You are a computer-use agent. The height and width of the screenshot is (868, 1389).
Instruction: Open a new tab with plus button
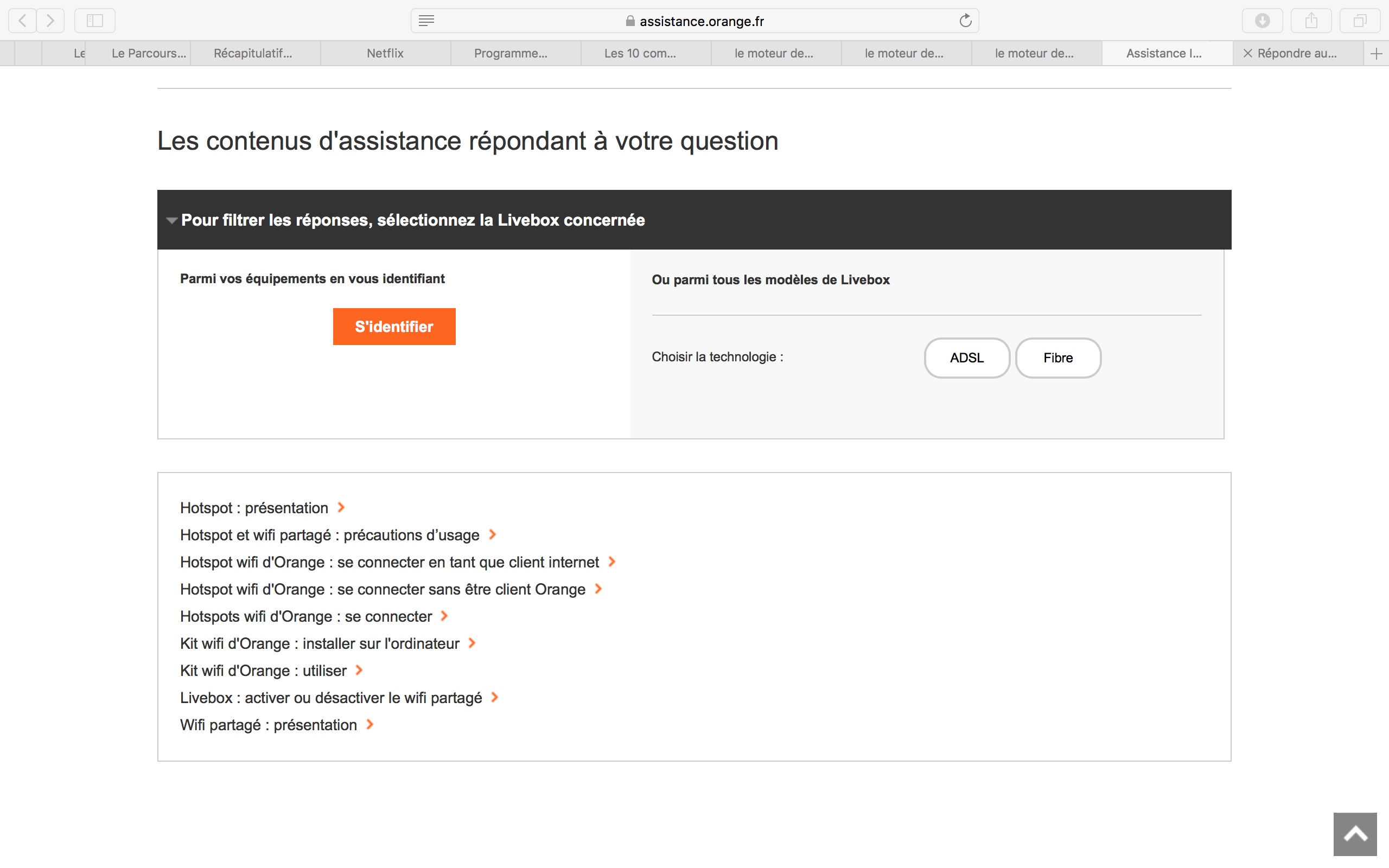click(1376, 54)
